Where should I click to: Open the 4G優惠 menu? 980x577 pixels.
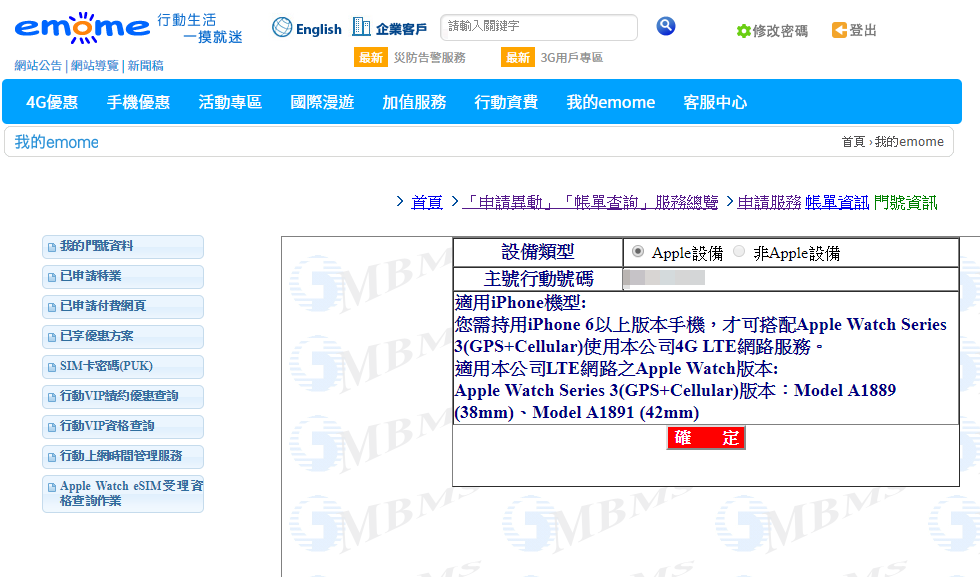52,102
